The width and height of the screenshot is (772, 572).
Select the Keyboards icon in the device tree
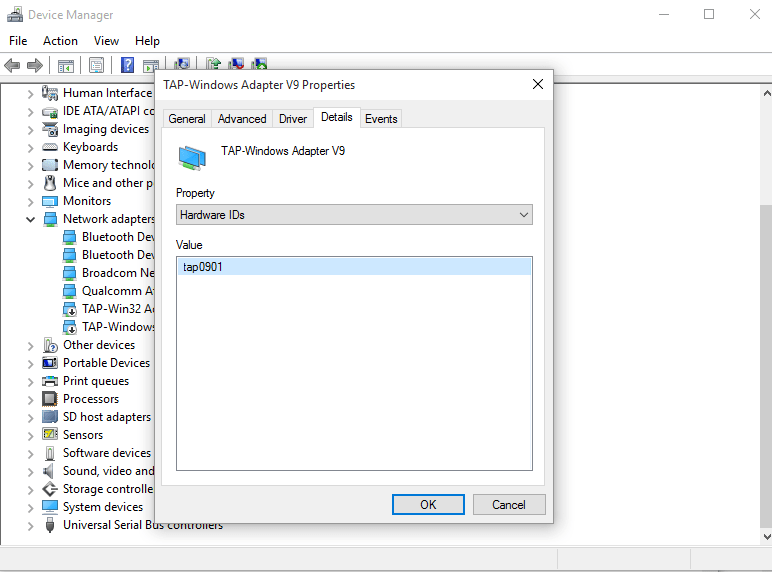coord(50,147)
